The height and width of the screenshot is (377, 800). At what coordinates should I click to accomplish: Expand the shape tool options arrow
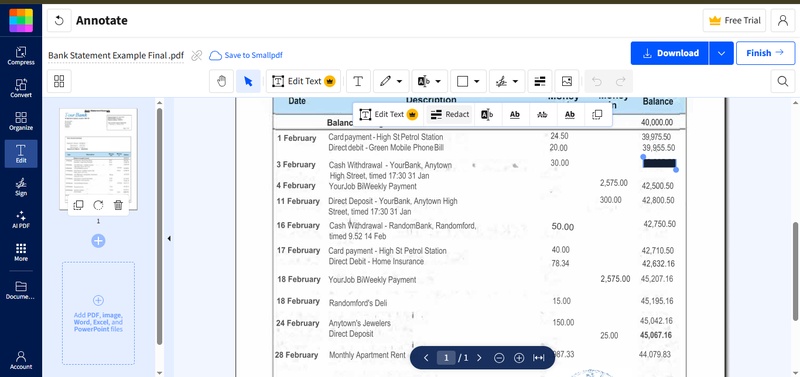(x=477, y=81)
